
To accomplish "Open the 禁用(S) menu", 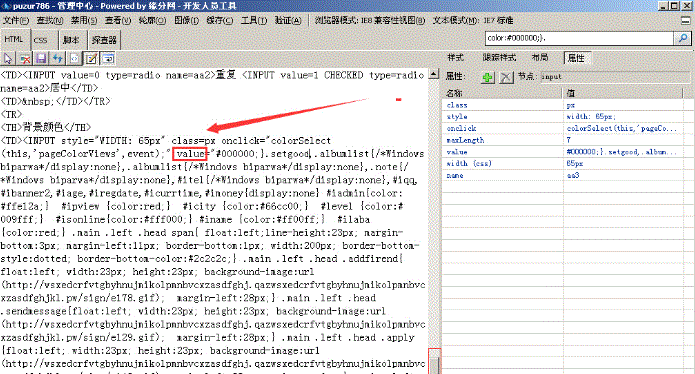I will tap(84, 20).
